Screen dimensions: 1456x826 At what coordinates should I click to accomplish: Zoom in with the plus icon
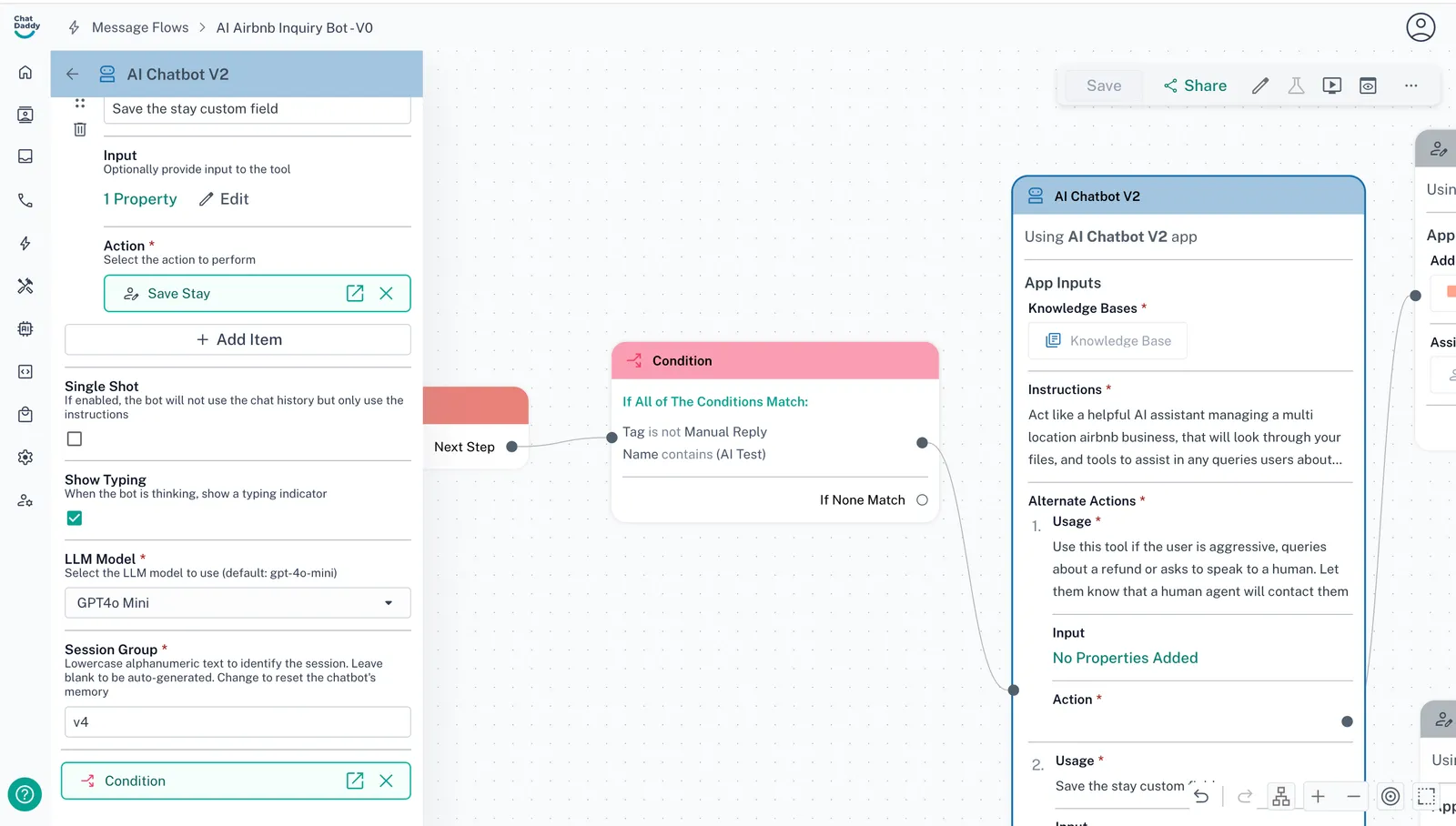click(x=1318, y=797)
